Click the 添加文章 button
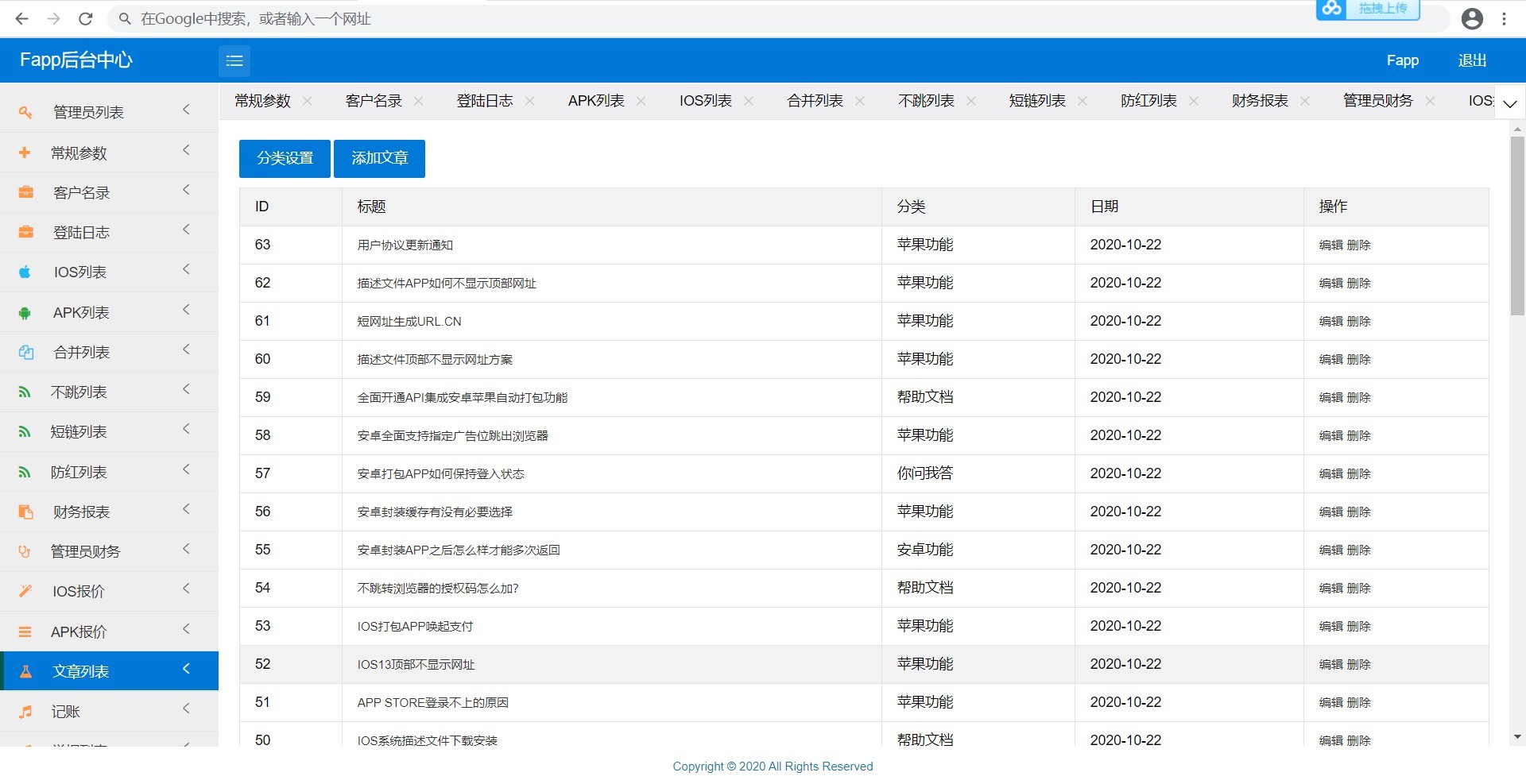1526x784 pixels. point(379,159)
